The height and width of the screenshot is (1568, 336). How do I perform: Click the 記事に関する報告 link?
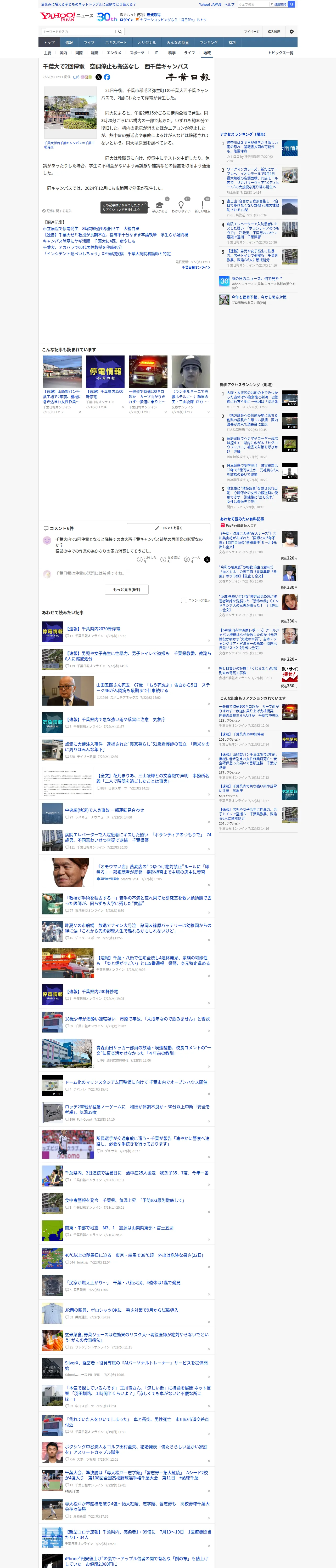tap(58, 211)
